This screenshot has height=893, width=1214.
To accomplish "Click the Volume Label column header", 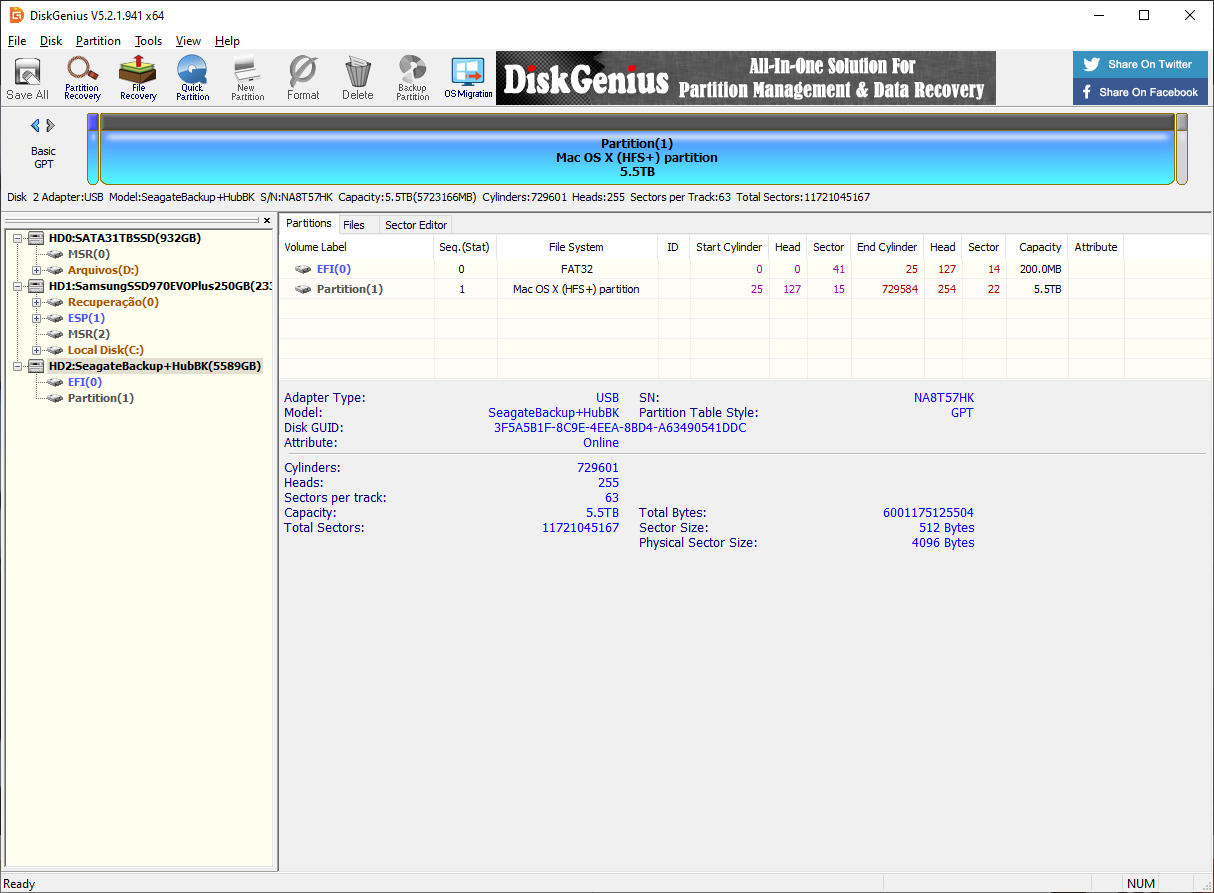I will pyautogui.click(x=357, y=247).
